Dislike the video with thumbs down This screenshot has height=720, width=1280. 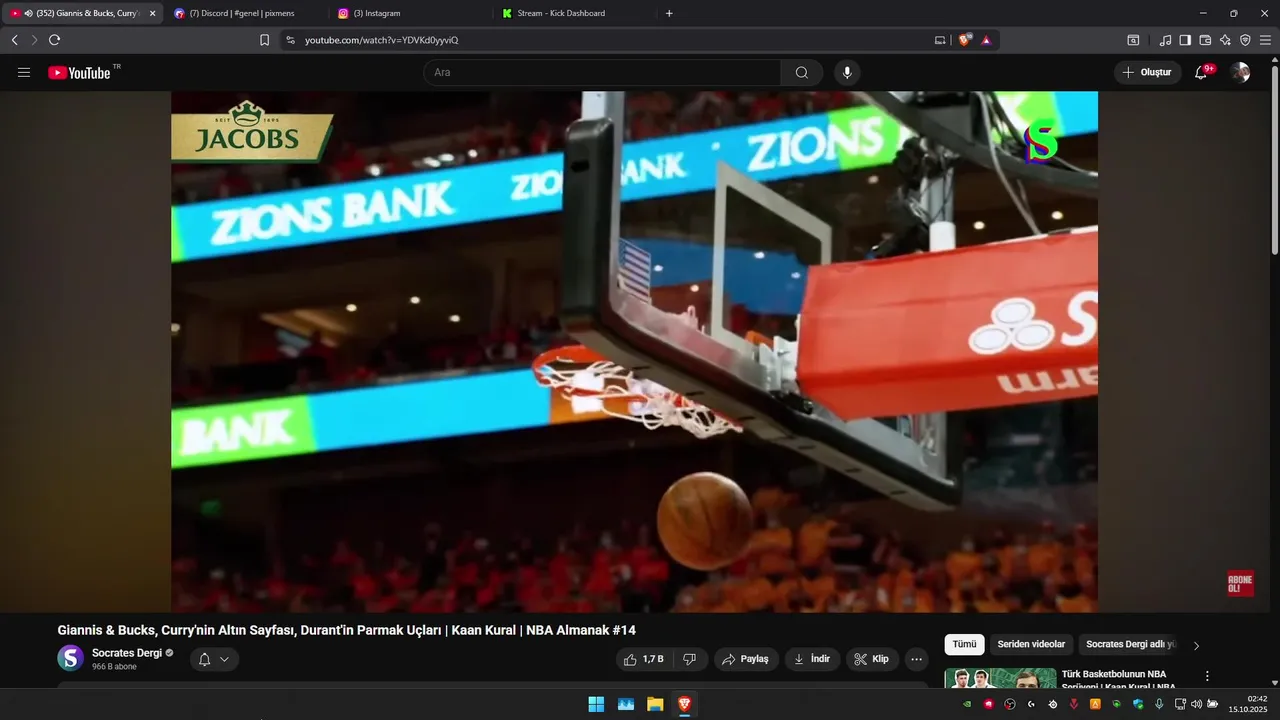coord(690,659)
